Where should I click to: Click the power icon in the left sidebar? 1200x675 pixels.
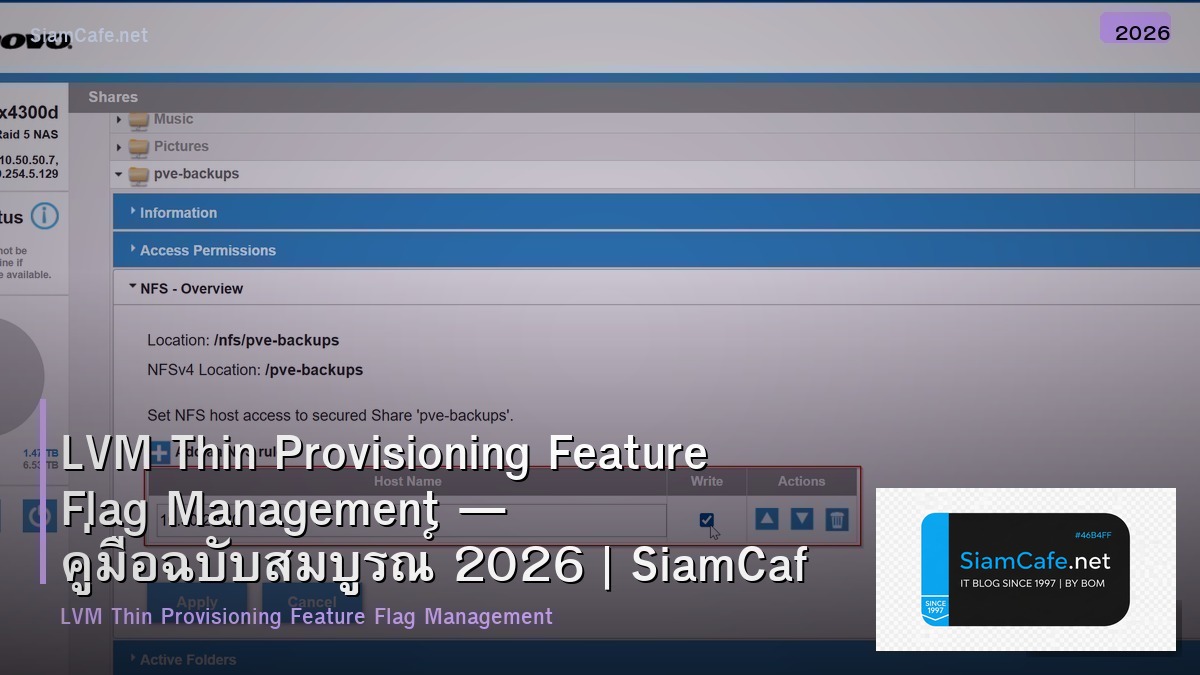pos(38,516)
